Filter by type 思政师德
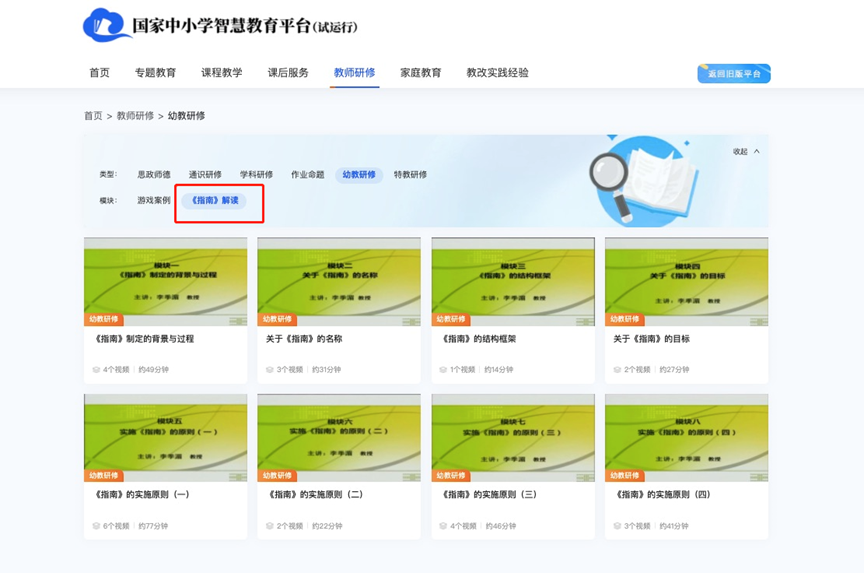The width and height of the screenshot is (864, 573). coord(154,175)
